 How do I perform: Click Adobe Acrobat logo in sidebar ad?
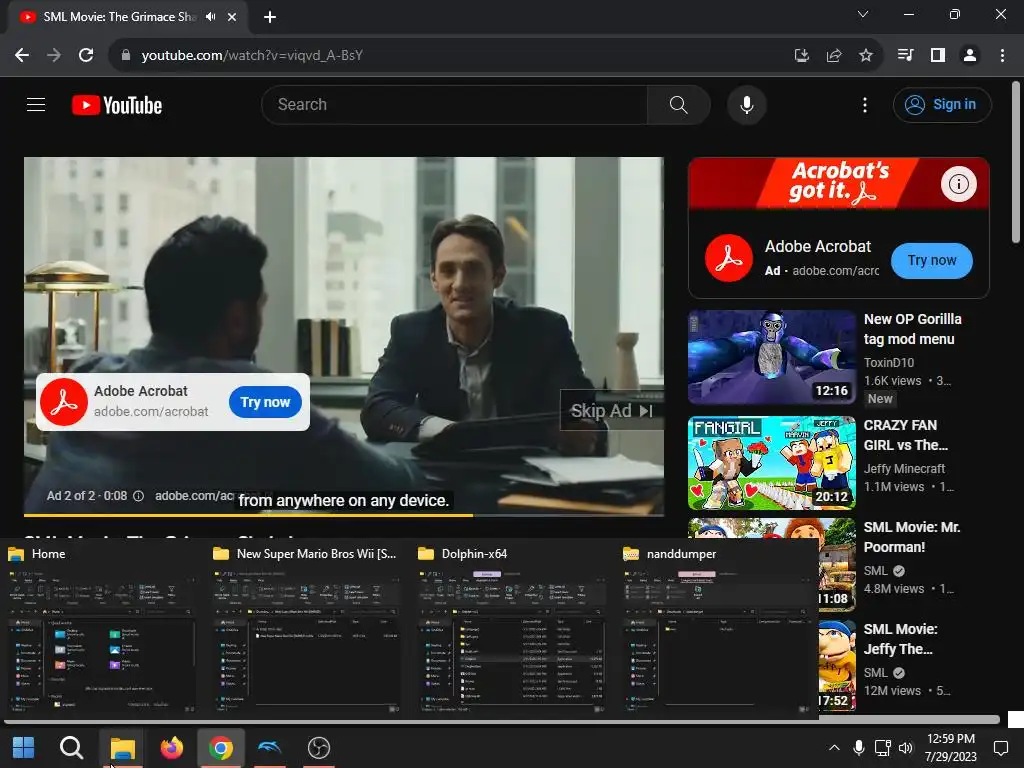pos(729,258)
